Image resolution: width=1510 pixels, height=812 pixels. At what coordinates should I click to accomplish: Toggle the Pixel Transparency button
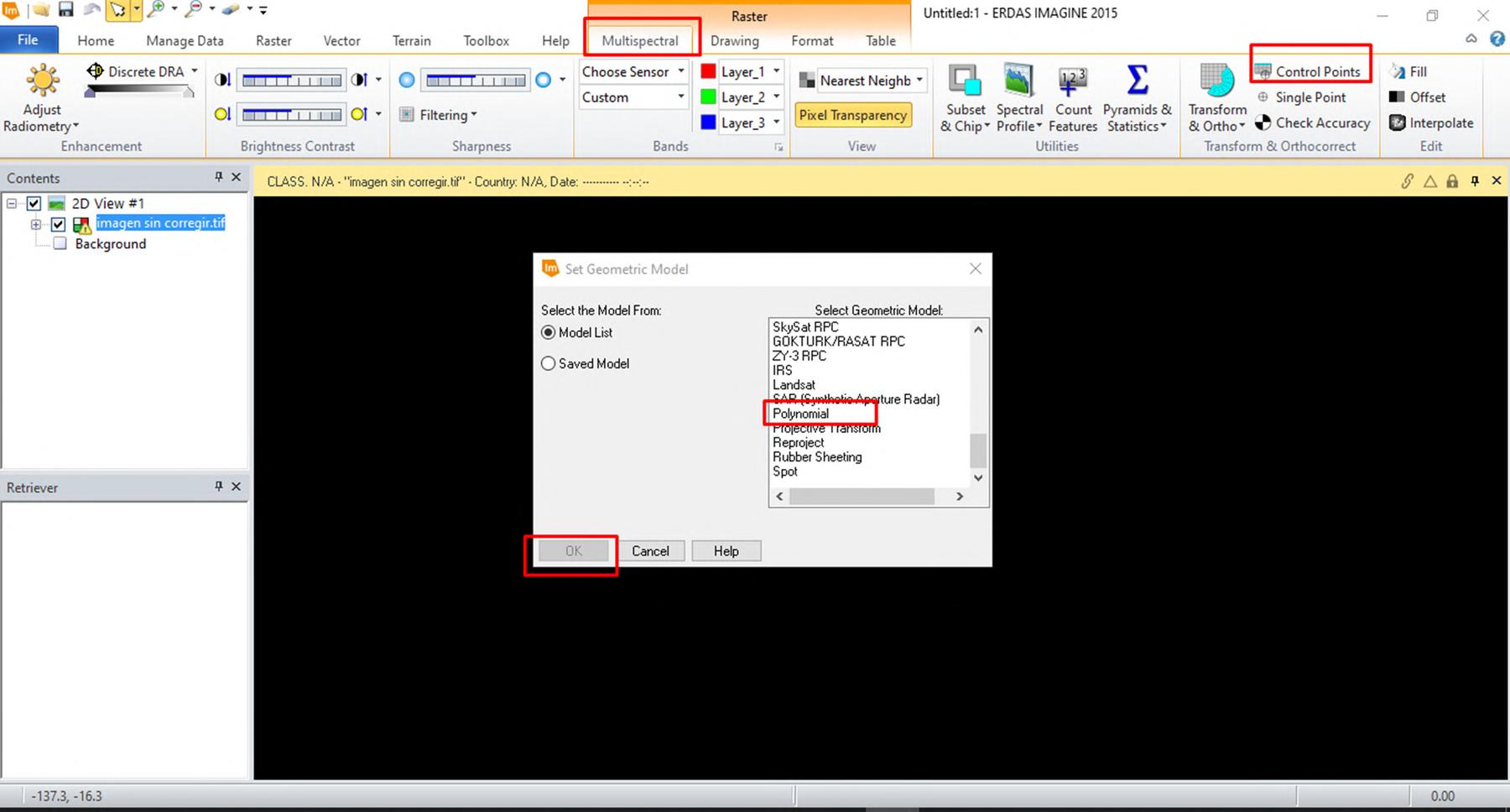pyautogui.click(x=852, y=115)
